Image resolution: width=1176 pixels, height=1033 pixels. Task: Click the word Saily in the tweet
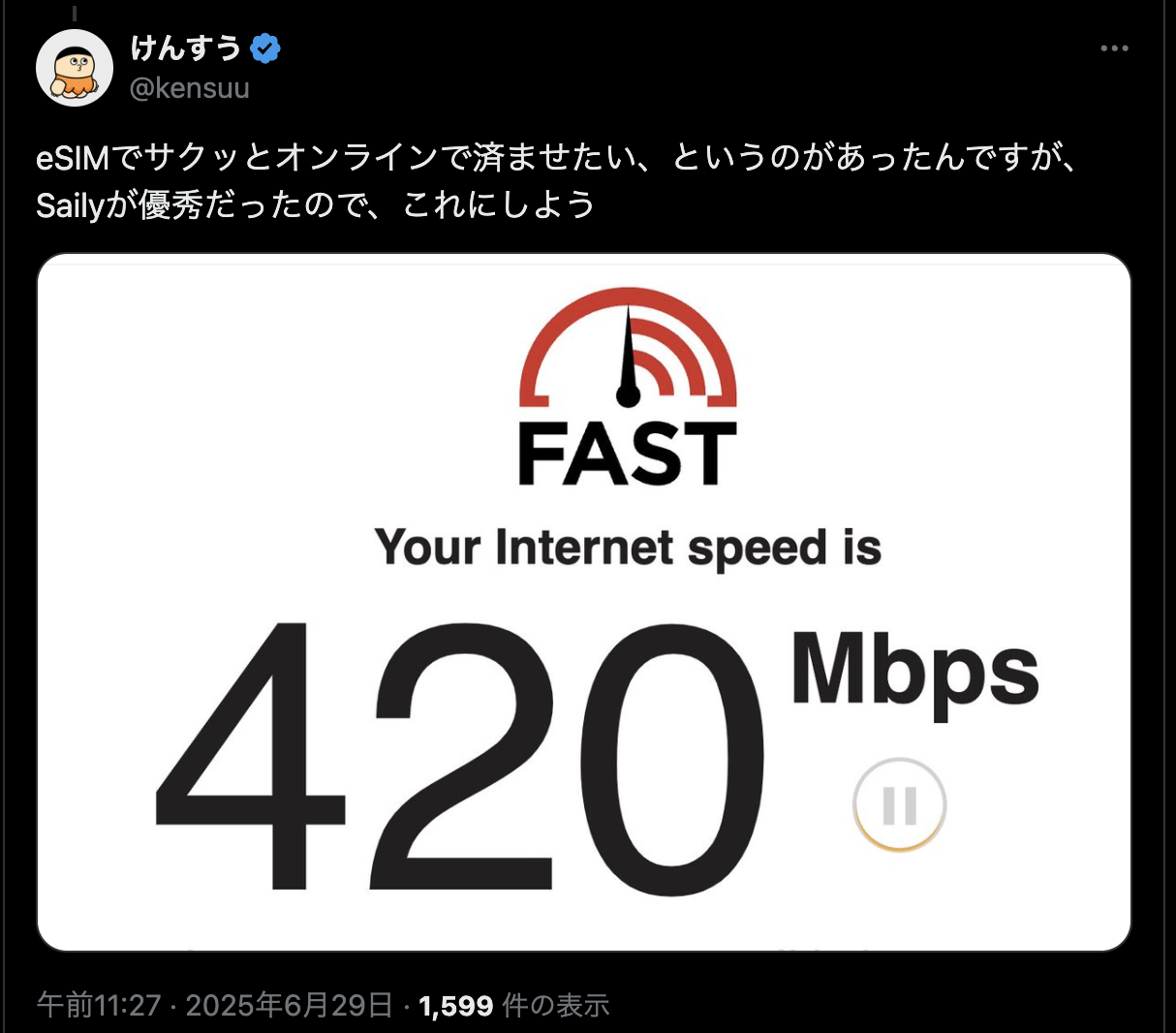70,205
